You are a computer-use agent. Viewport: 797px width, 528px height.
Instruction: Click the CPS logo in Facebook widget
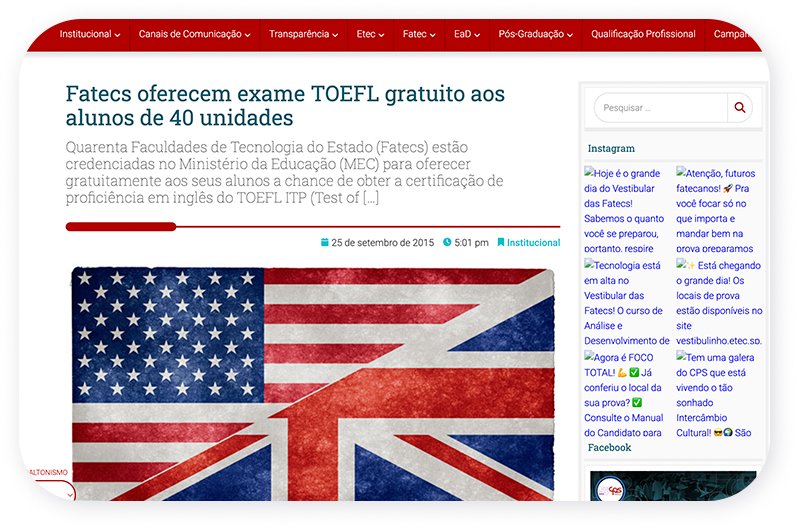coord(610,489)
